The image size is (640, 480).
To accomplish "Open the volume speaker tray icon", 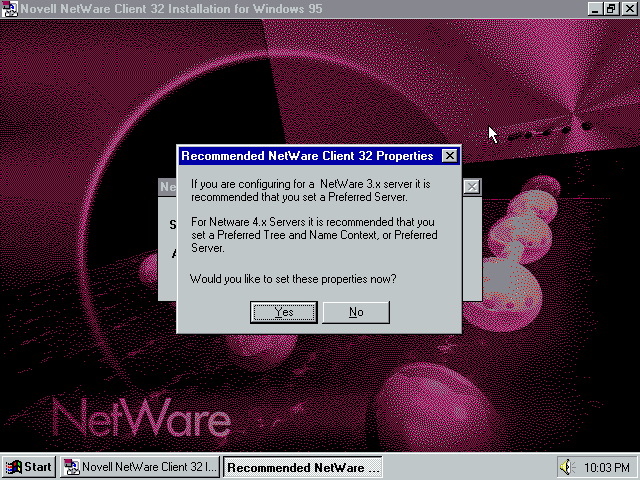I will (x=567, y=467).
